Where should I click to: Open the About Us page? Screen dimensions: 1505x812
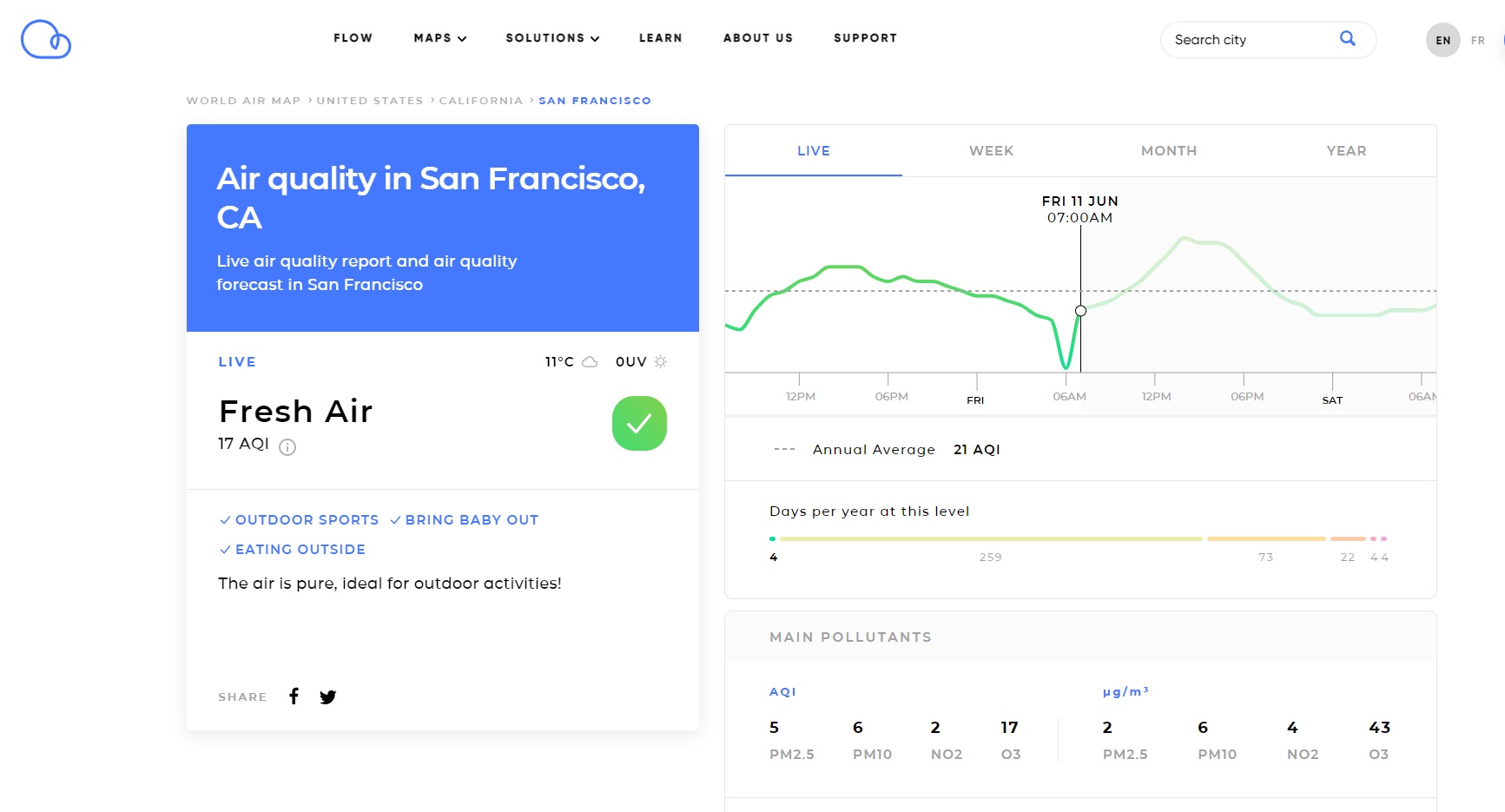(x=758, y=38)
